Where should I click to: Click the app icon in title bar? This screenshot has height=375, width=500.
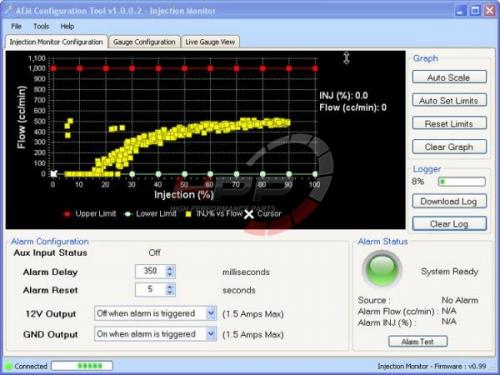click(x=9, y=10)
